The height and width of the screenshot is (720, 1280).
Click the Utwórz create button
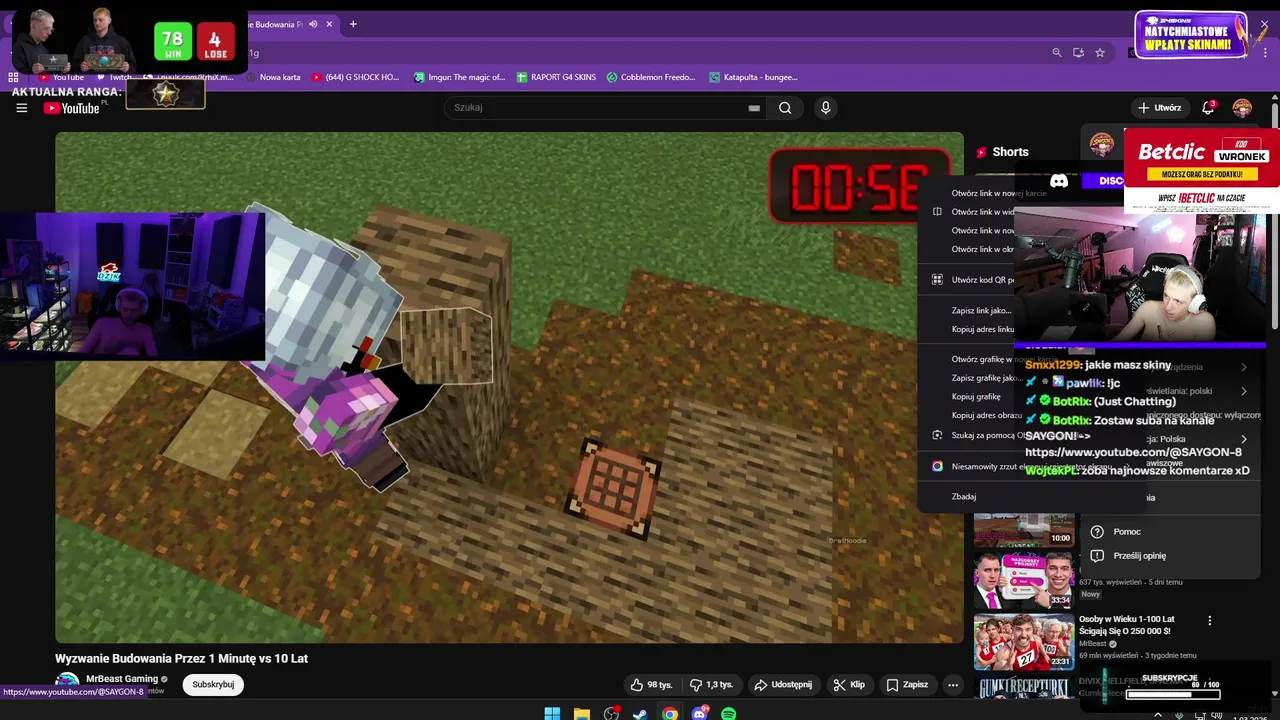(x=1160, y=108)
